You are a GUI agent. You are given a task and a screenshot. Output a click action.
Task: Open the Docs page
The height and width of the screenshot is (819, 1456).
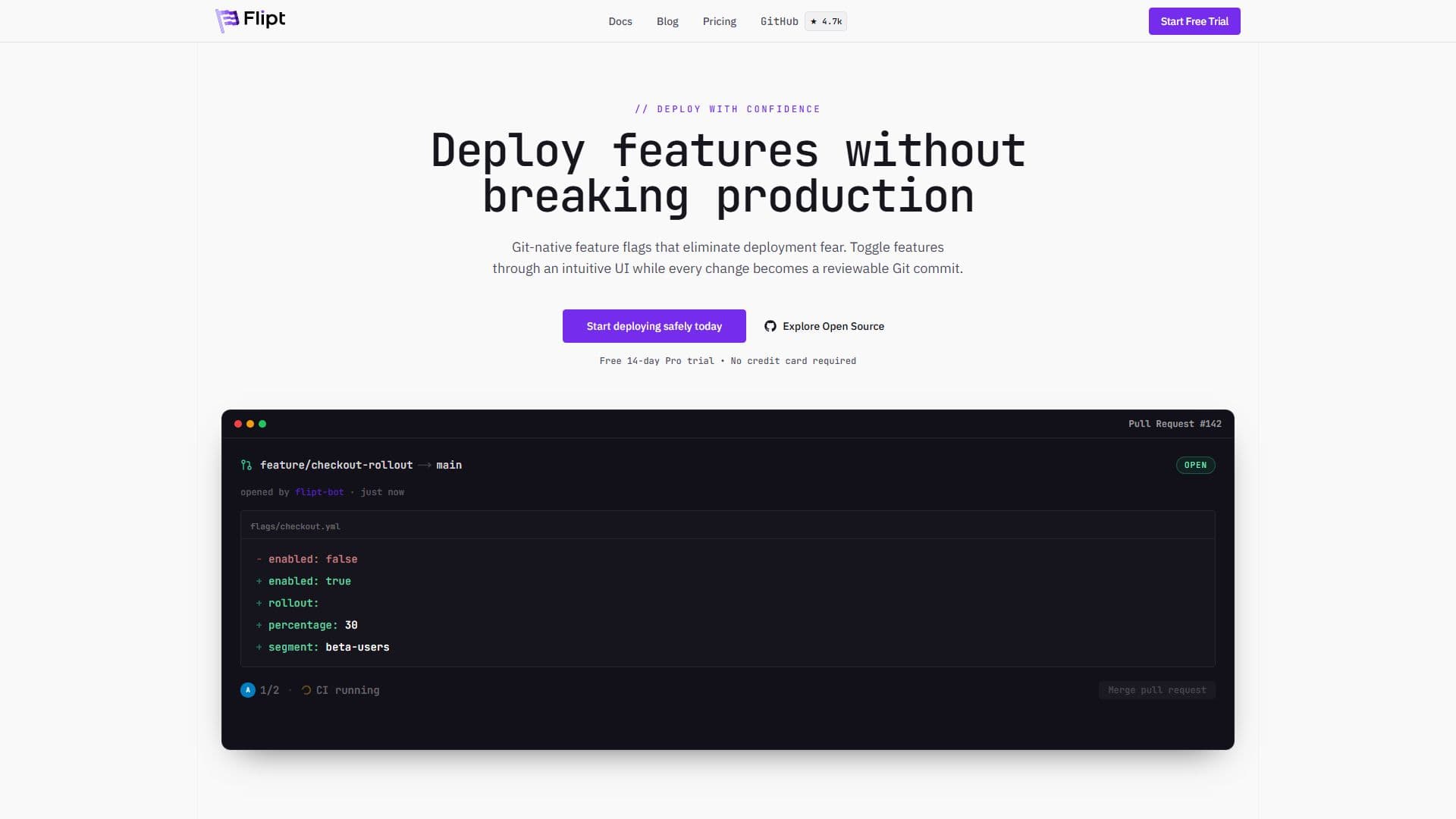tap(620, 21)
